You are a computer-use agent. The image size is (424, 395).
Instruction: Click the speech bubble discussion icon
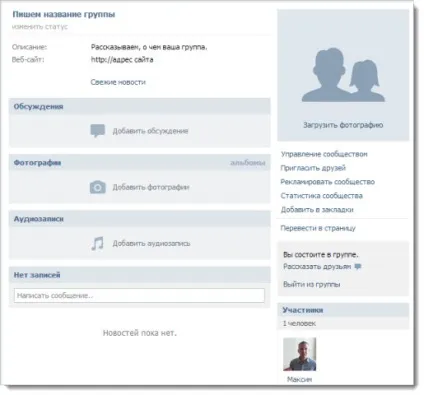[98, 131]
